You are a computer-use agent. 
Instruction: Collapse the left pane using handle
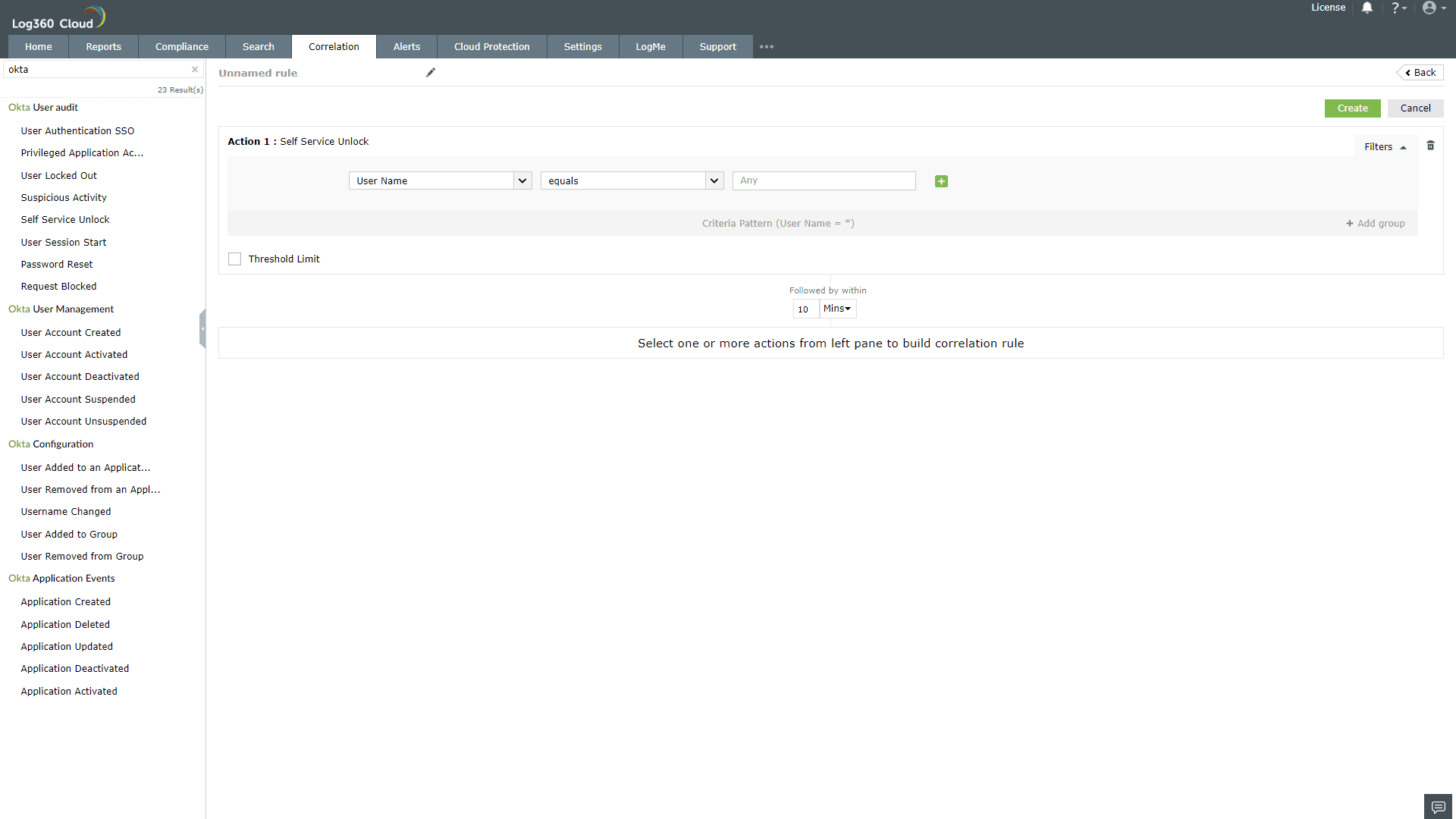[202, 328]
